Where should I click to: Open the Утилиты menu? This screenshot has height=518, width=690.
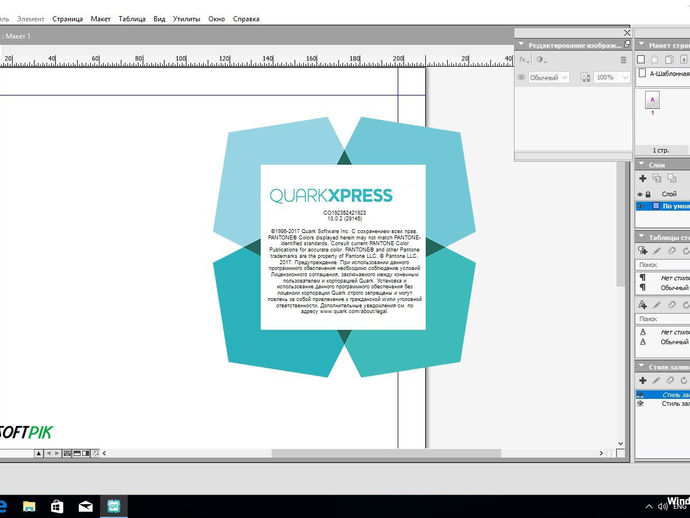pos(186,19)
